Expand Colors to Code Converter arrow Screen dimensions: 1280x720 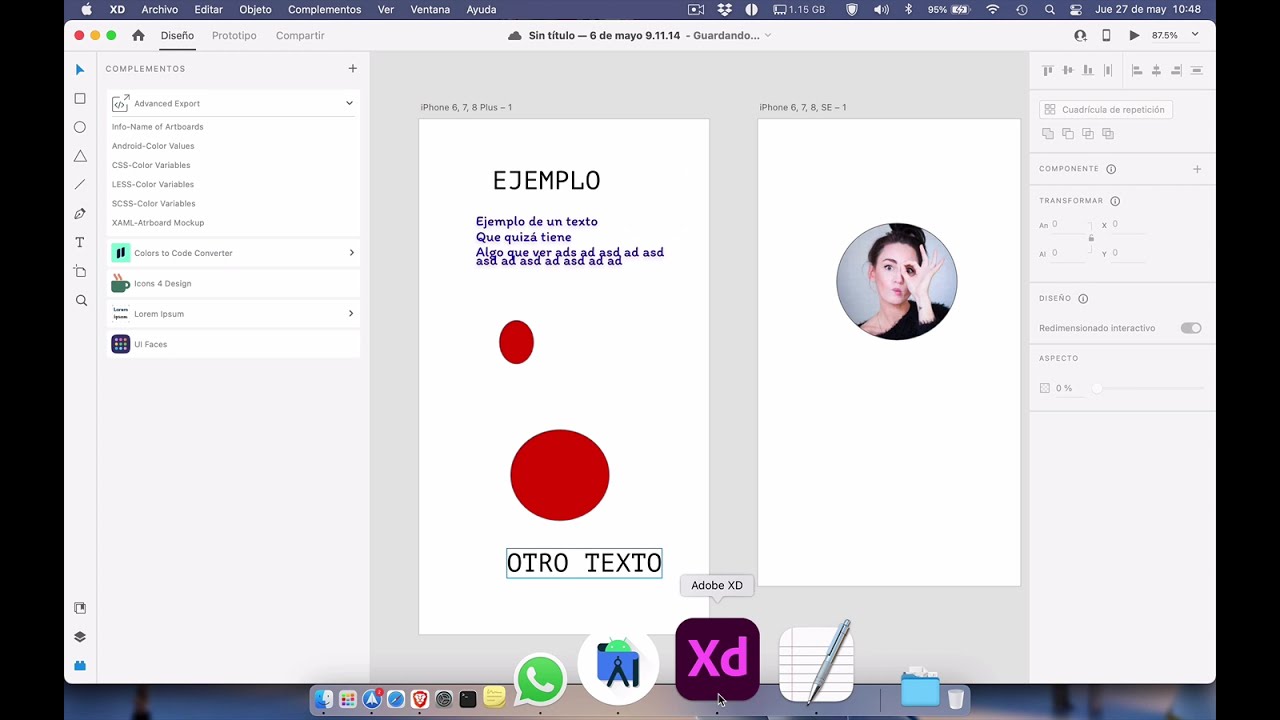pyautogui.click(x=351, y=253)
